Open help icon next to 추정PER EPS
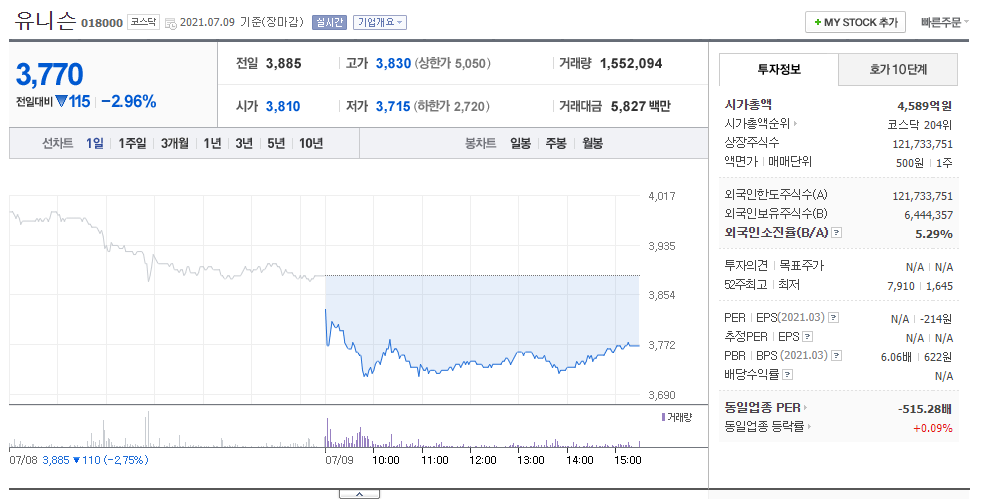Image resolution: width=983 pixels, height=499 pixels. coord(807,337)
